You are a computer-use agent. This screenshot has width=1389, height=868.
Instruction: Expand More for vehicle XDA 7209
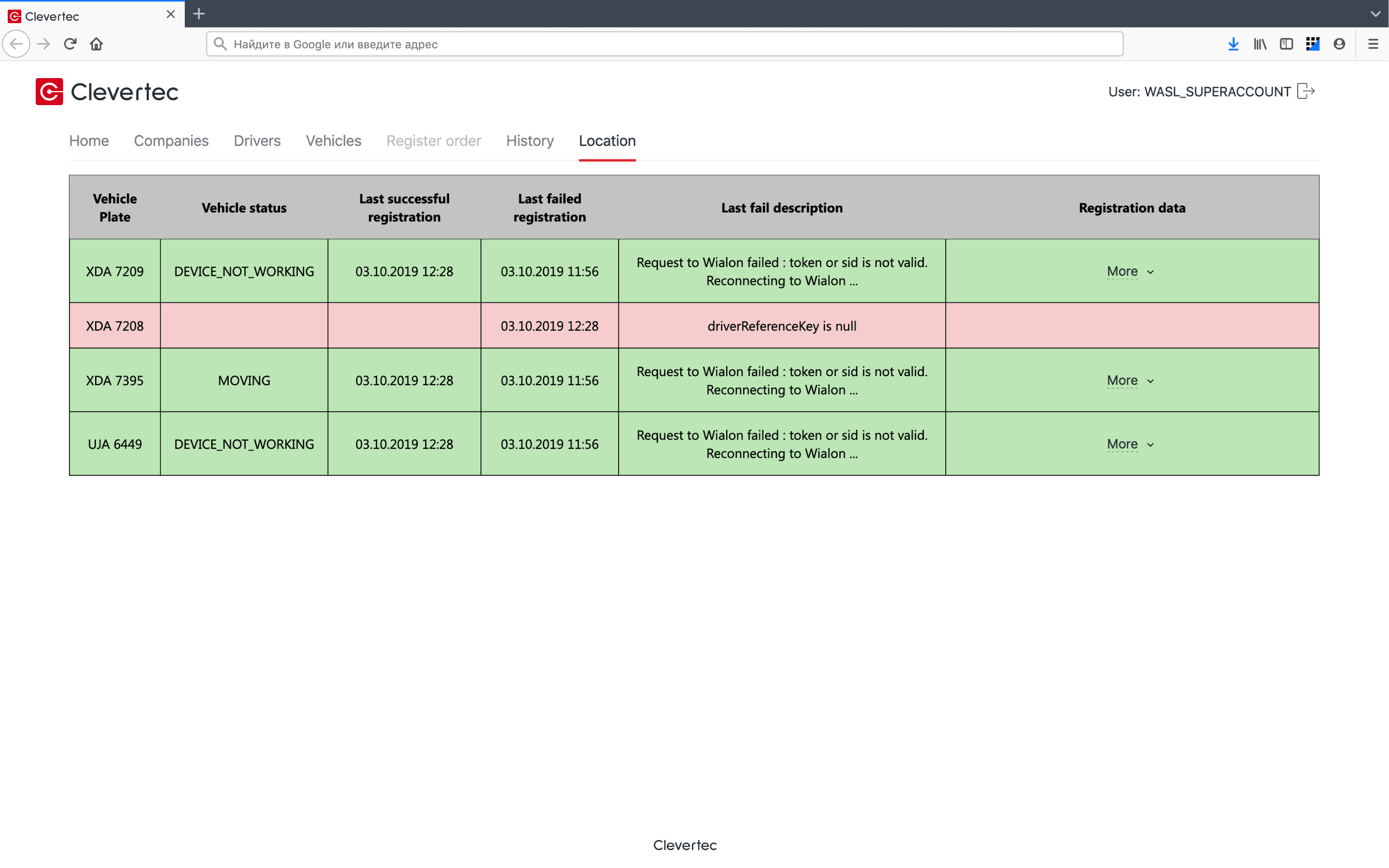(x=1129, y=271)
